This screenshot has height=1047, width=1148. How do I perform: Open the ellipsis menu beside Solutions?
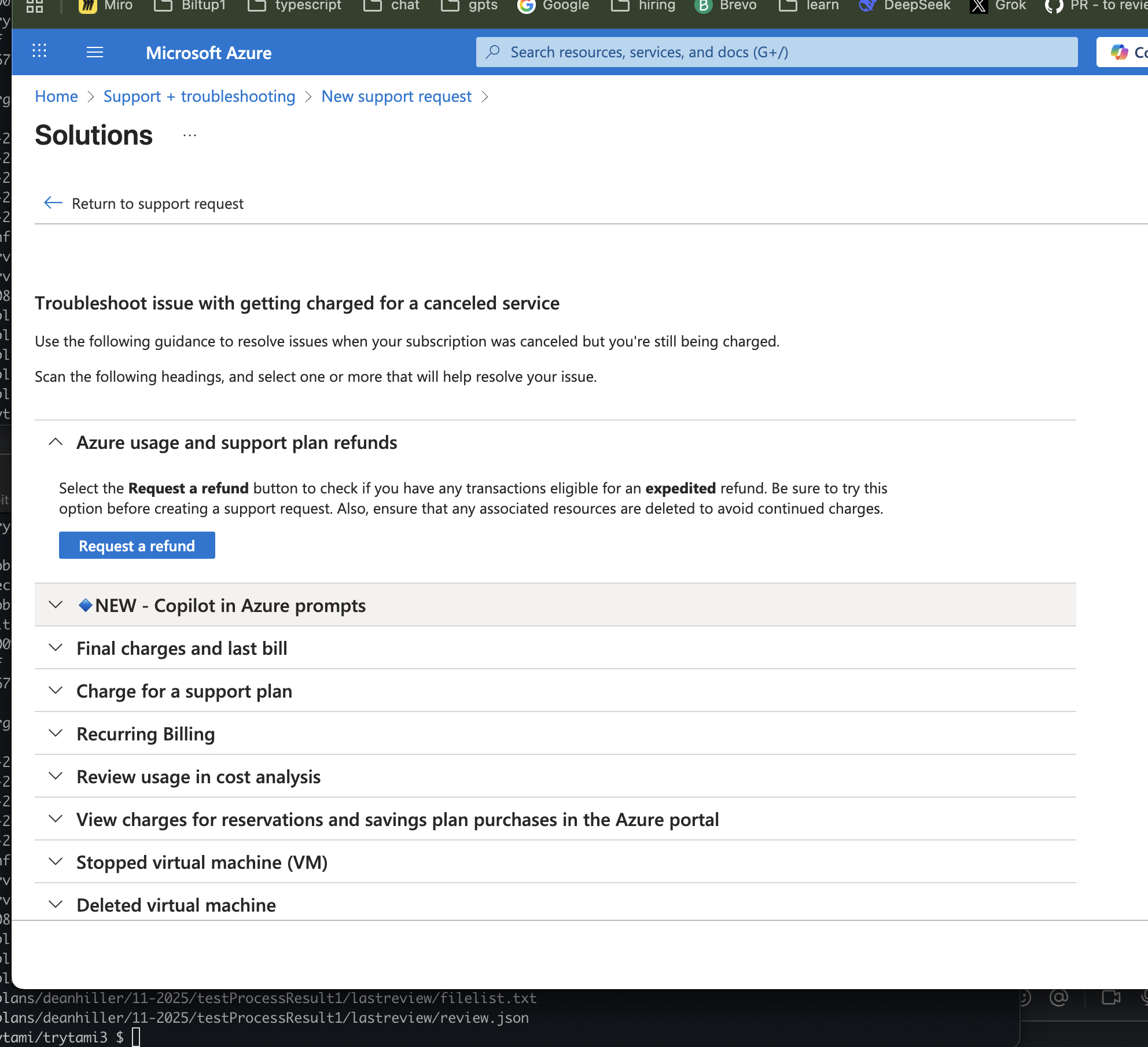coord(190,136)
